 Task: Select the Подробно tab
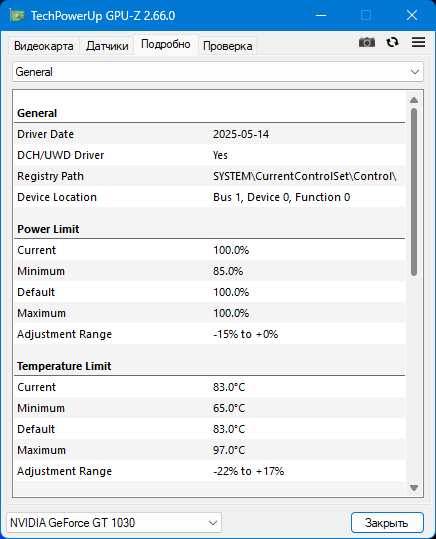166,44
